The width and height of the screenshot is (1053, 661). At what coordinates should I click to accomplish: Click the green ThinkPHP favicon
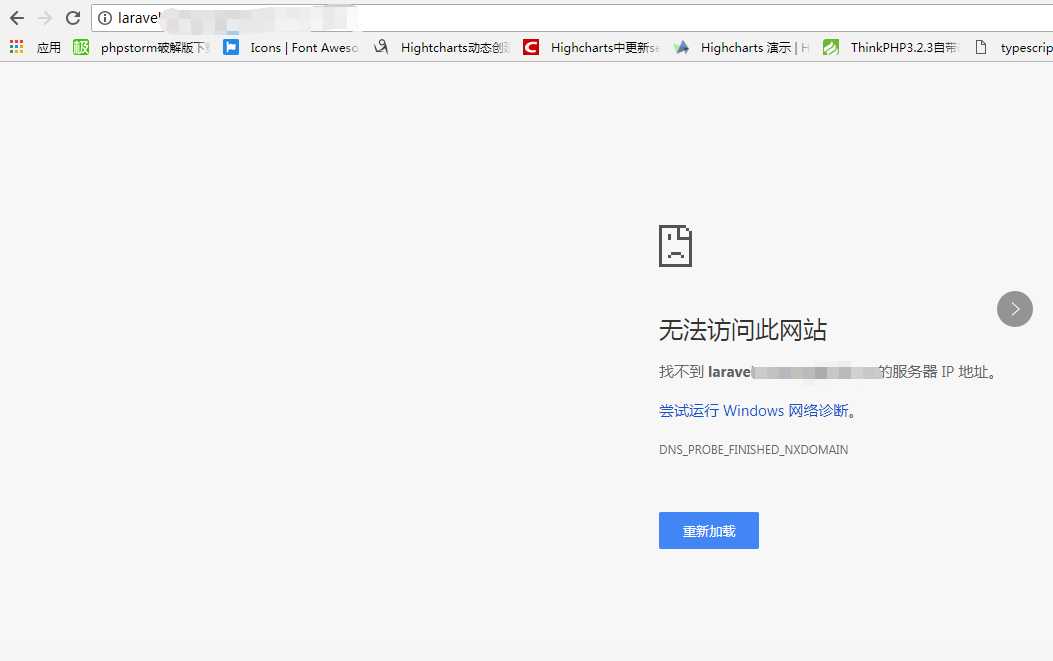pos(831,47)
